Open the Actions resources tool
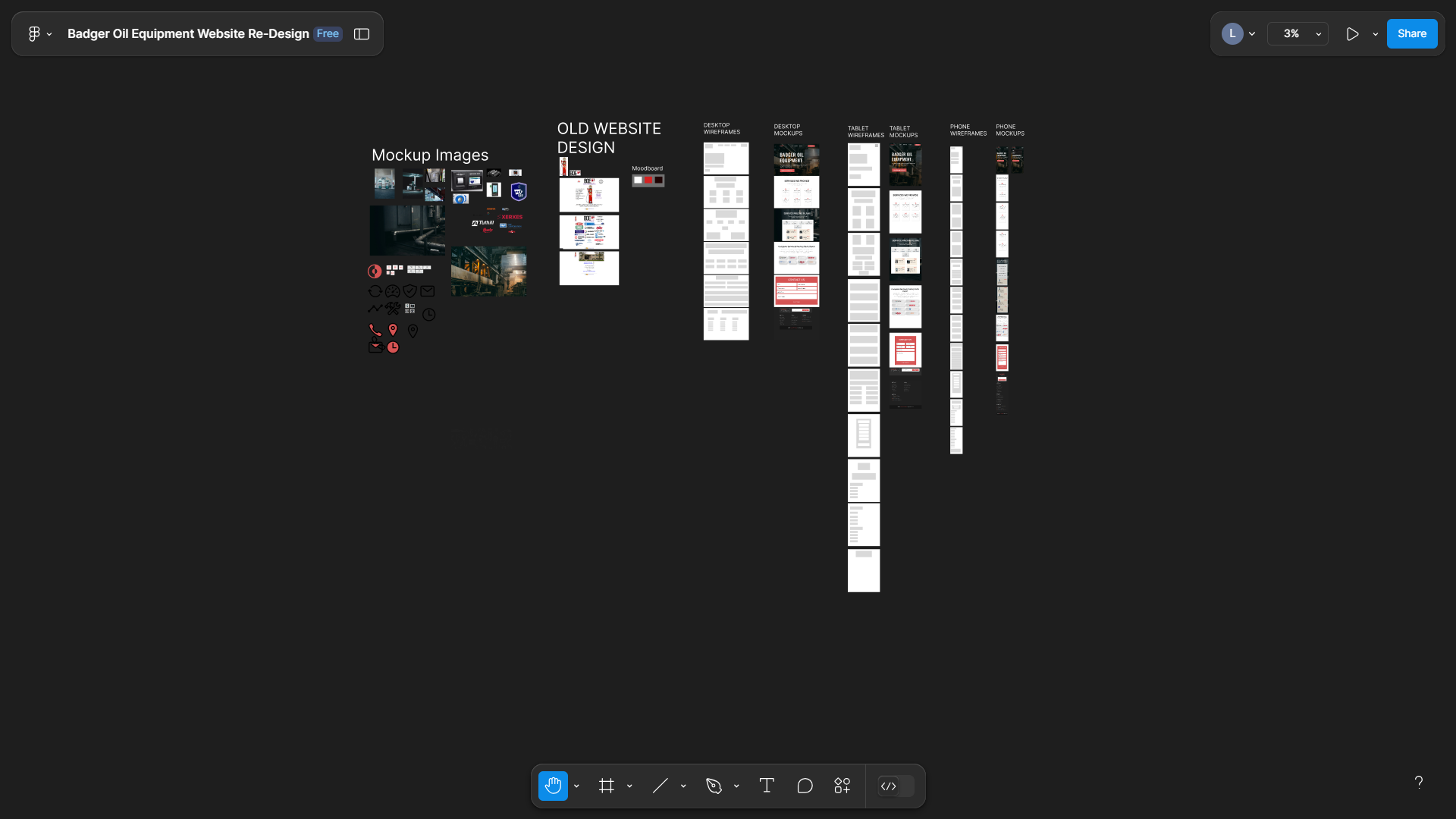The height and width of the screenshot is (819, 1456). 843,786
